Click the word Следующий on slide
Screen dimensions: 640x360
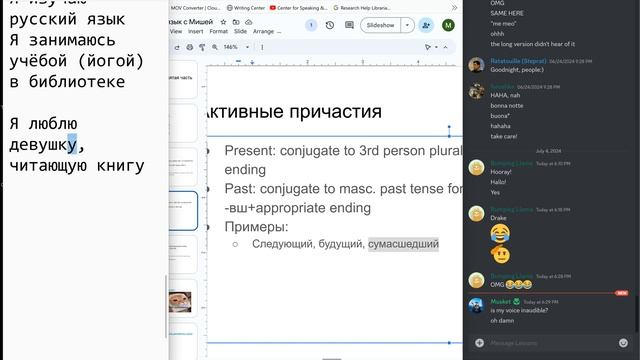pyautogui.click(x=283, y=244)
